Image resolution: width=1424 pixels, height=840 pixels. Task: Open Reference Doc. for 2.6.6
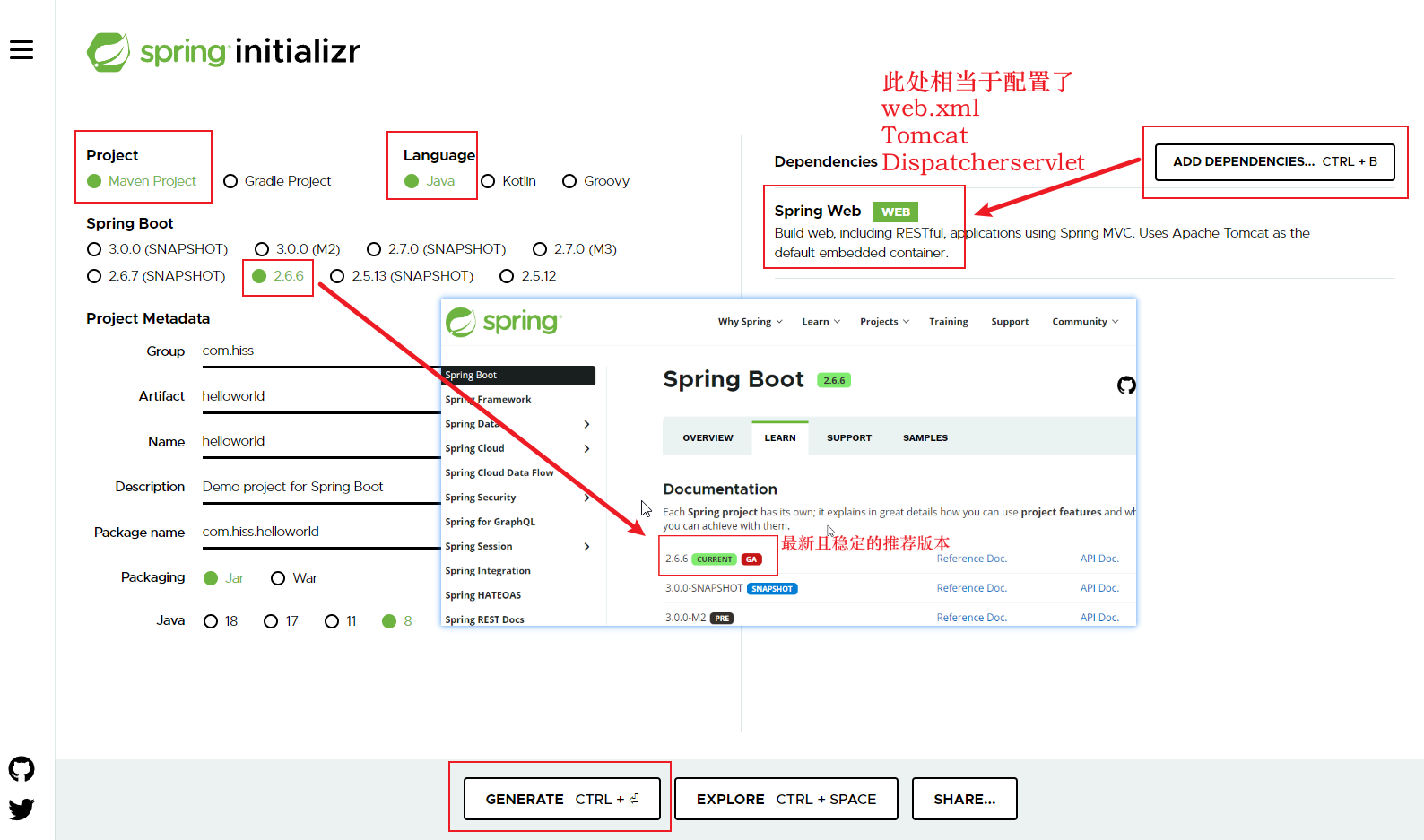972,559
